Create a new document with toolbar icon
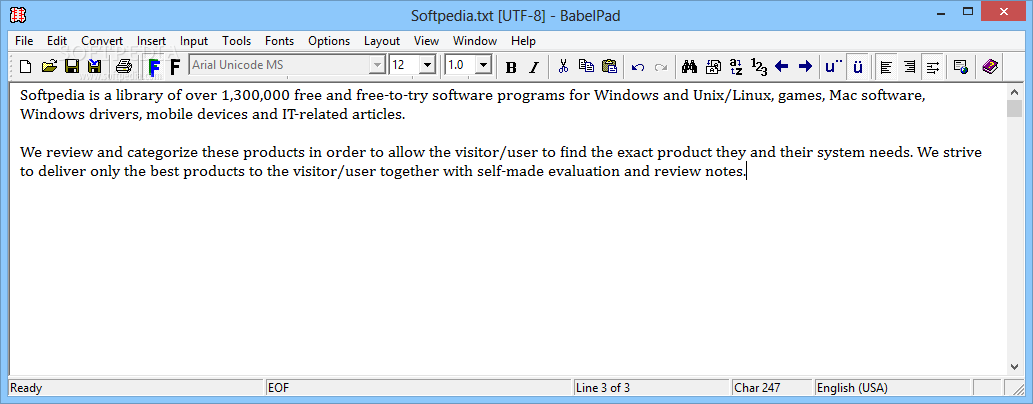The width and height of the screenshot is (1033, 404). tap(26, 67)
